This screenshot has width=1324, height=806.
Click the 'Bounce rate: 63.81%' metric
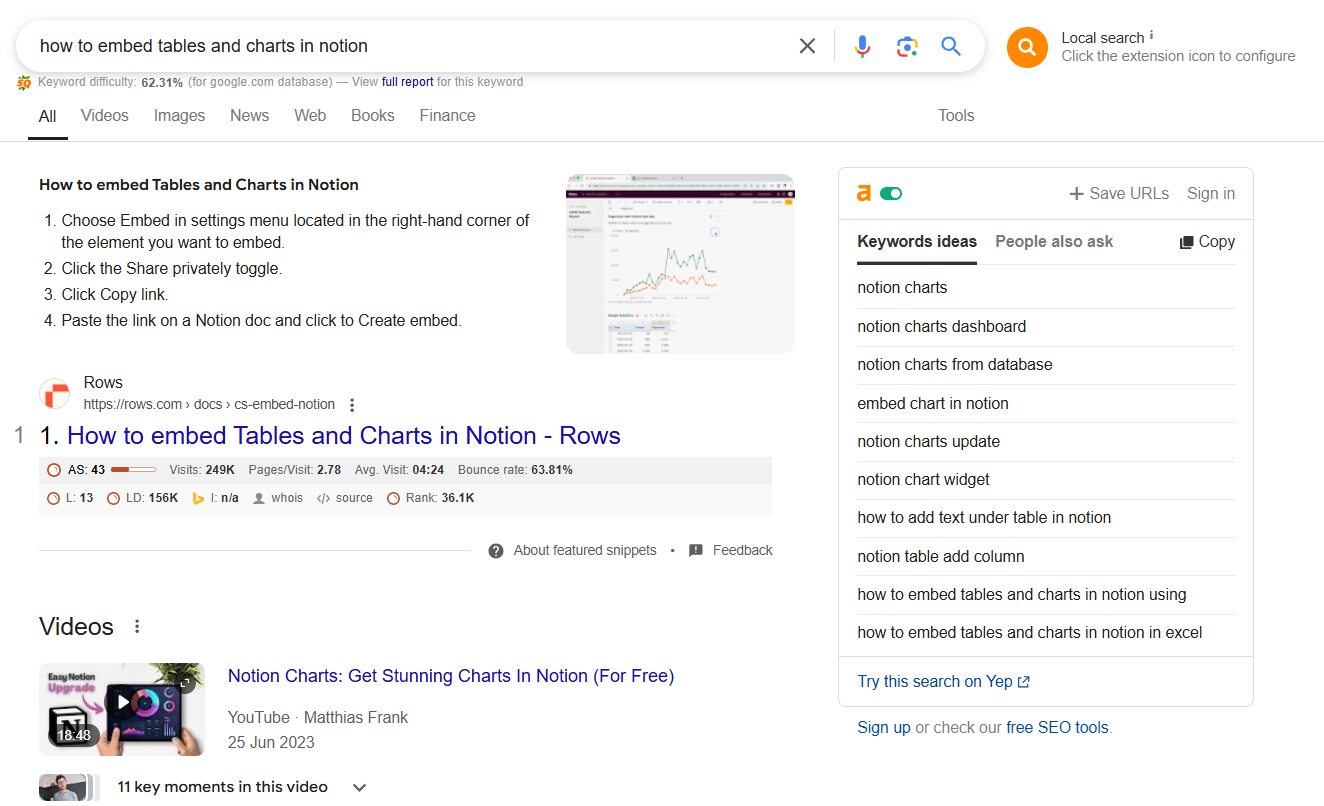click(x=515, y=470)
